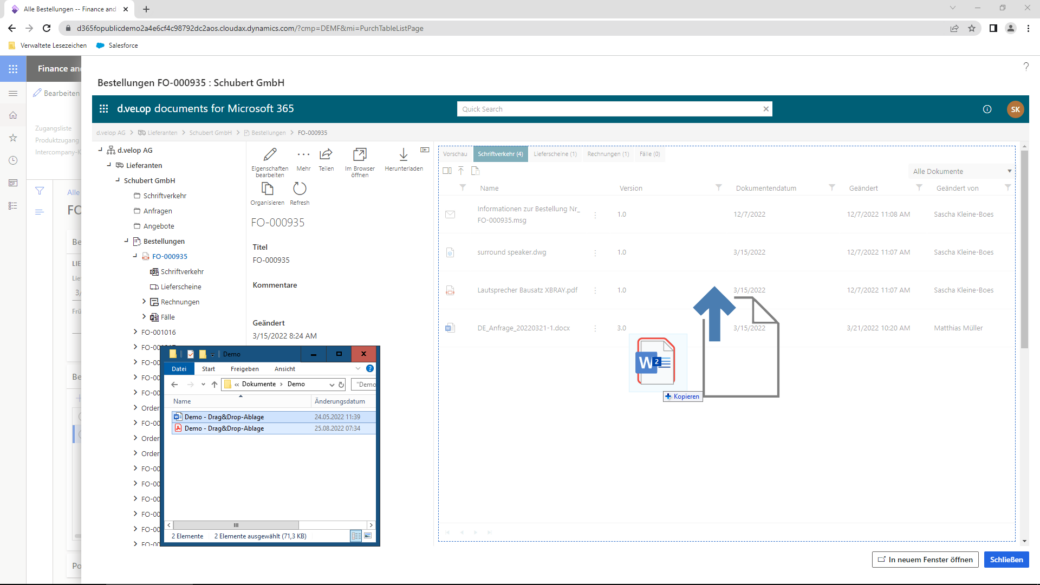
Task: Expand the Rechnungen tree node
Action: [144, 302]
